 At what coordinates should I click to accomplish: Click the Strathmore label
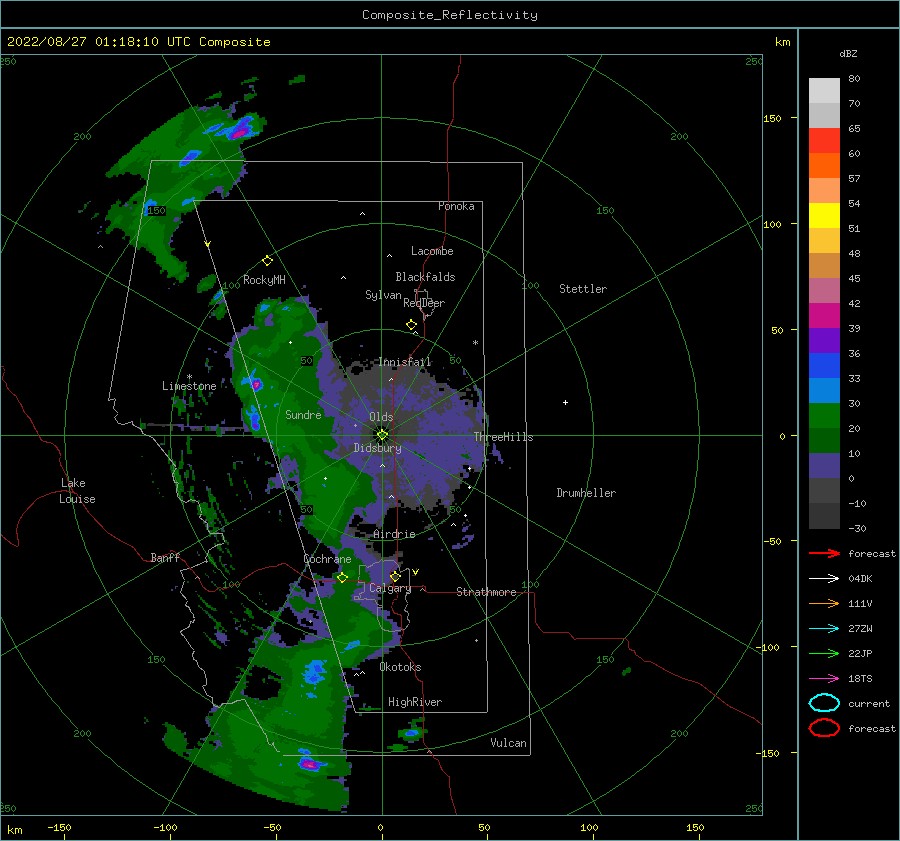pyautogui.click(x=486, y=592)
